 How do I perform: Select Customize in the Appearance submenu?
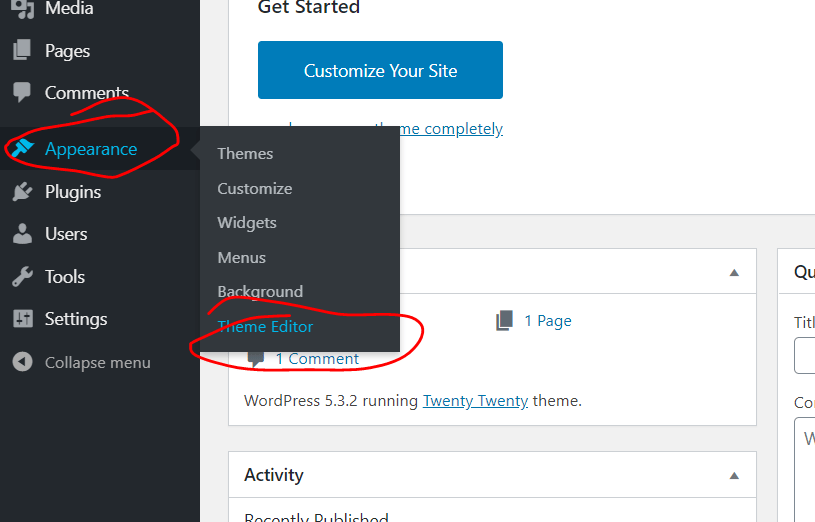click(255, 189)
